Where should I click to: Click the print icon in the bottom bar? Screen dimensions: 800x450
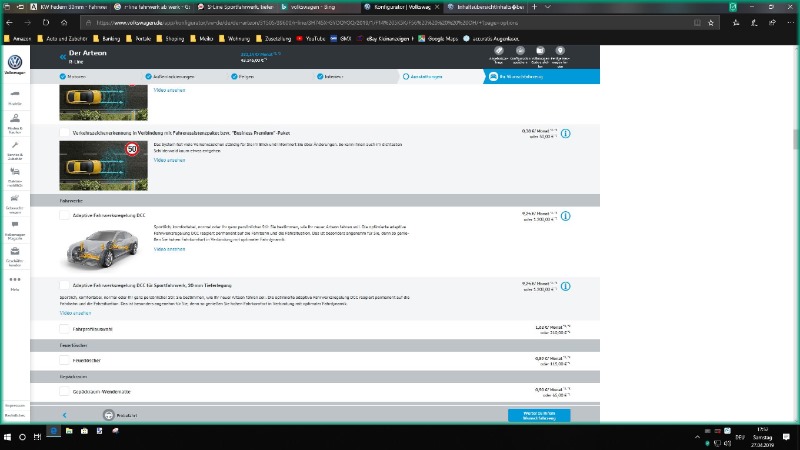click(108, 415)
